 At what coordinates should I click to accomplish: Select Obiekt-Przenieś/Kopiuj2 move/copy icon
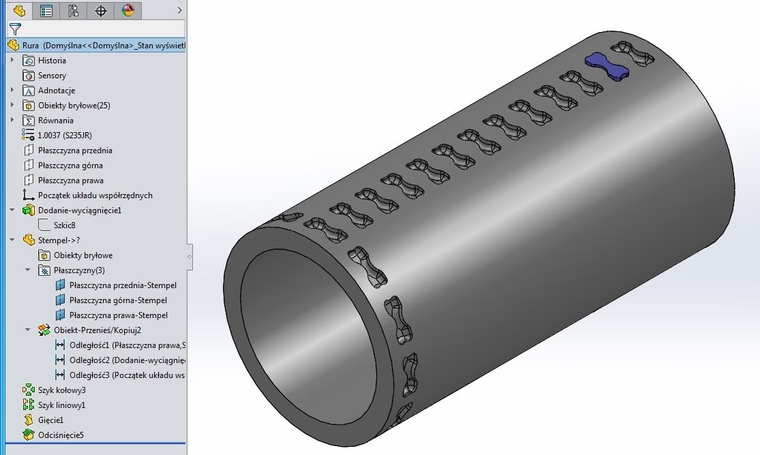[44, 330]
